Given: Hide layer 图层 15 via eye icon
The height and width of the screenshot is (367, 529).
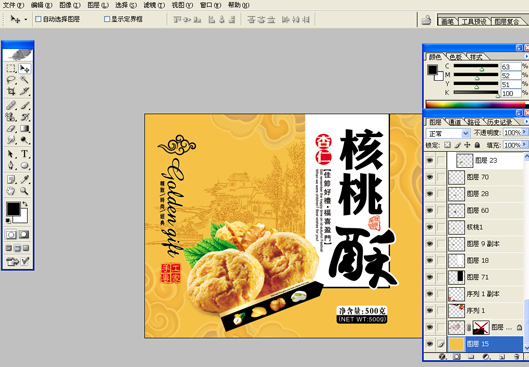Looking at the screenshot, I should pos(430,344).
